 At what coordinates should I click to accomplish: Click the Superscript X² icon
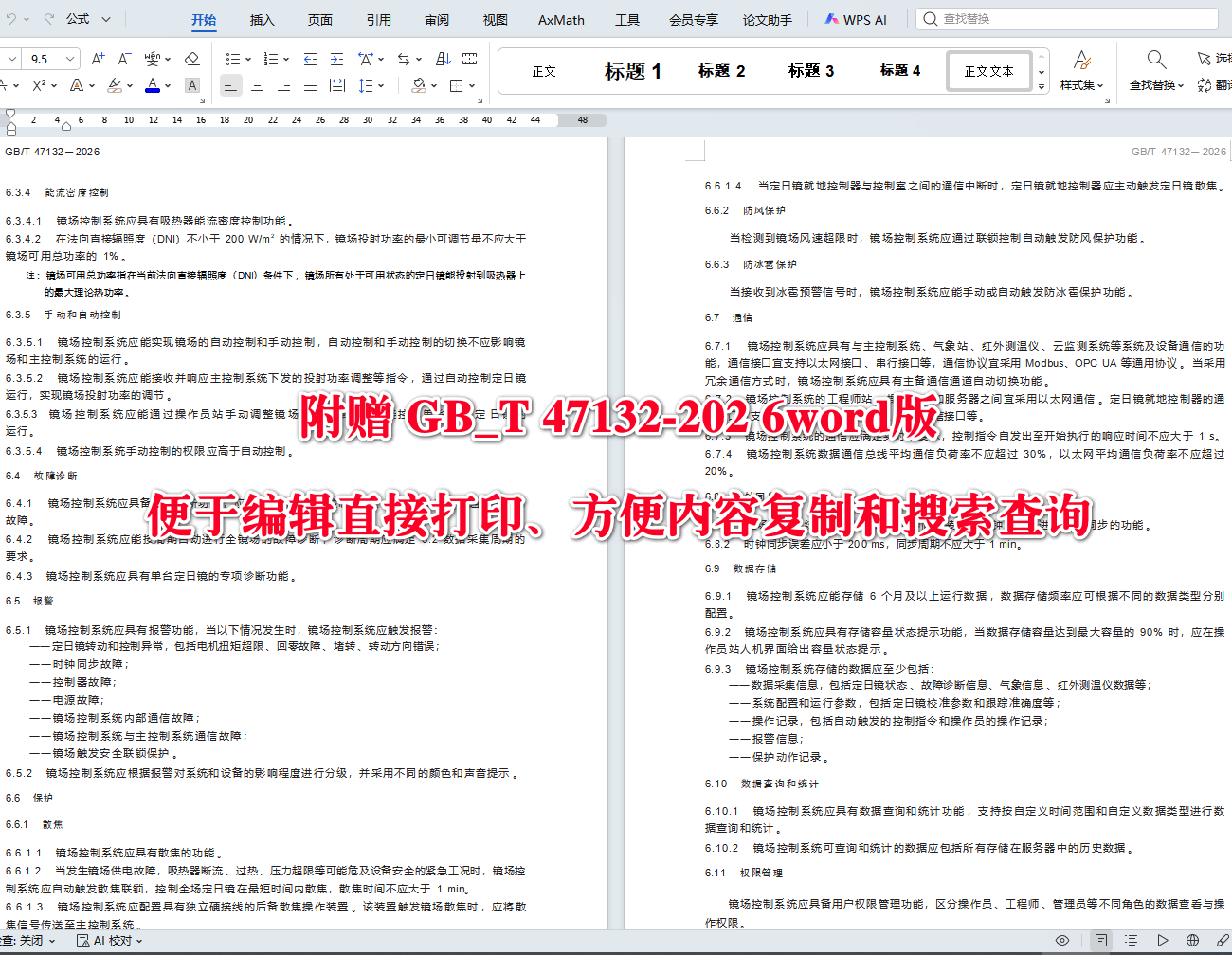tap(37, 85)
